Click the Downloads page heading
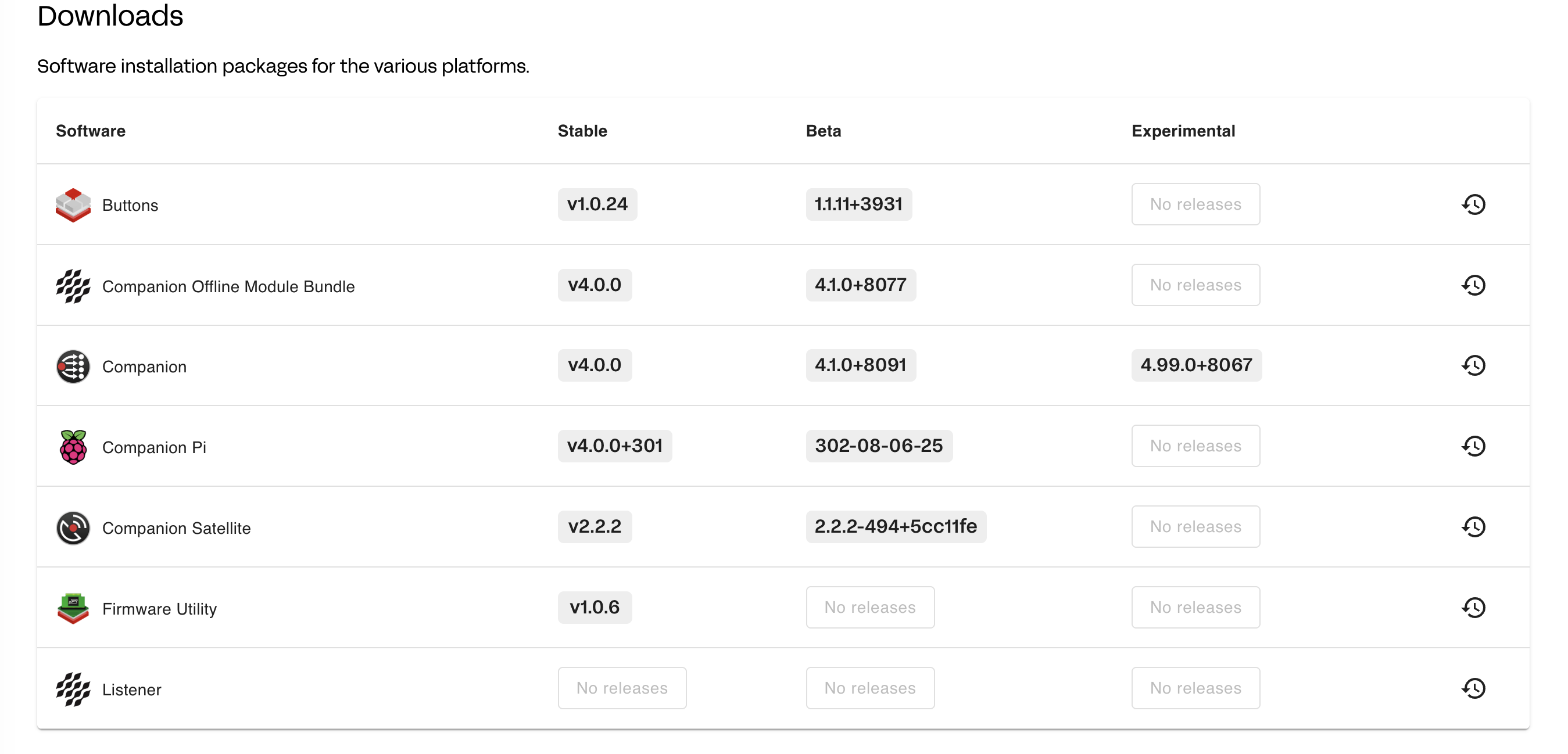 coord(110,15)
